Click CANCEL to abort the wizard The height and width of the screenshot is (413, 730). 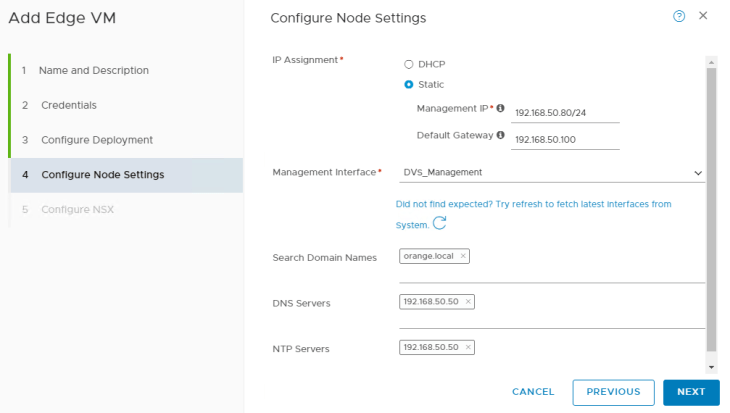533,392
